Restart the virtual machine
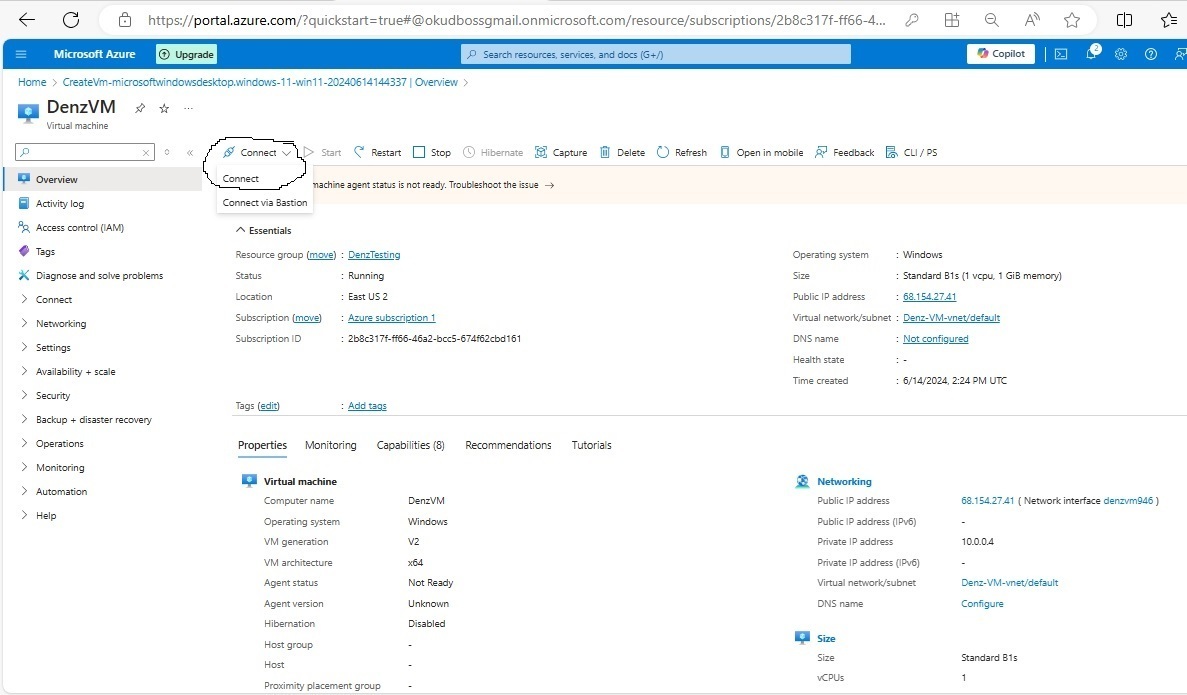Viewport: 1187px width, 695px height. 377,152
